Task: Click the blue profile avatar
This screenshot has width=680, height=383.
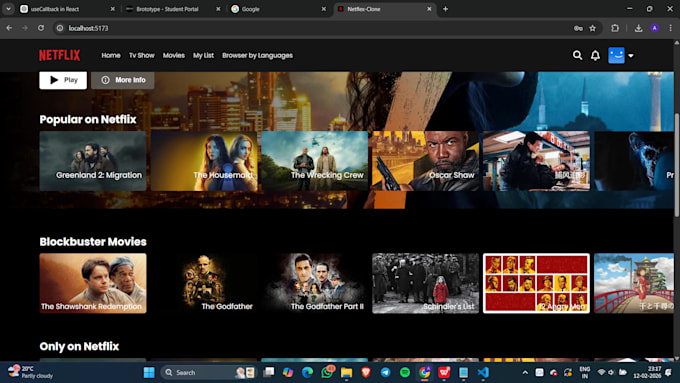Action: pyautogui.click(x=616, y=56)
